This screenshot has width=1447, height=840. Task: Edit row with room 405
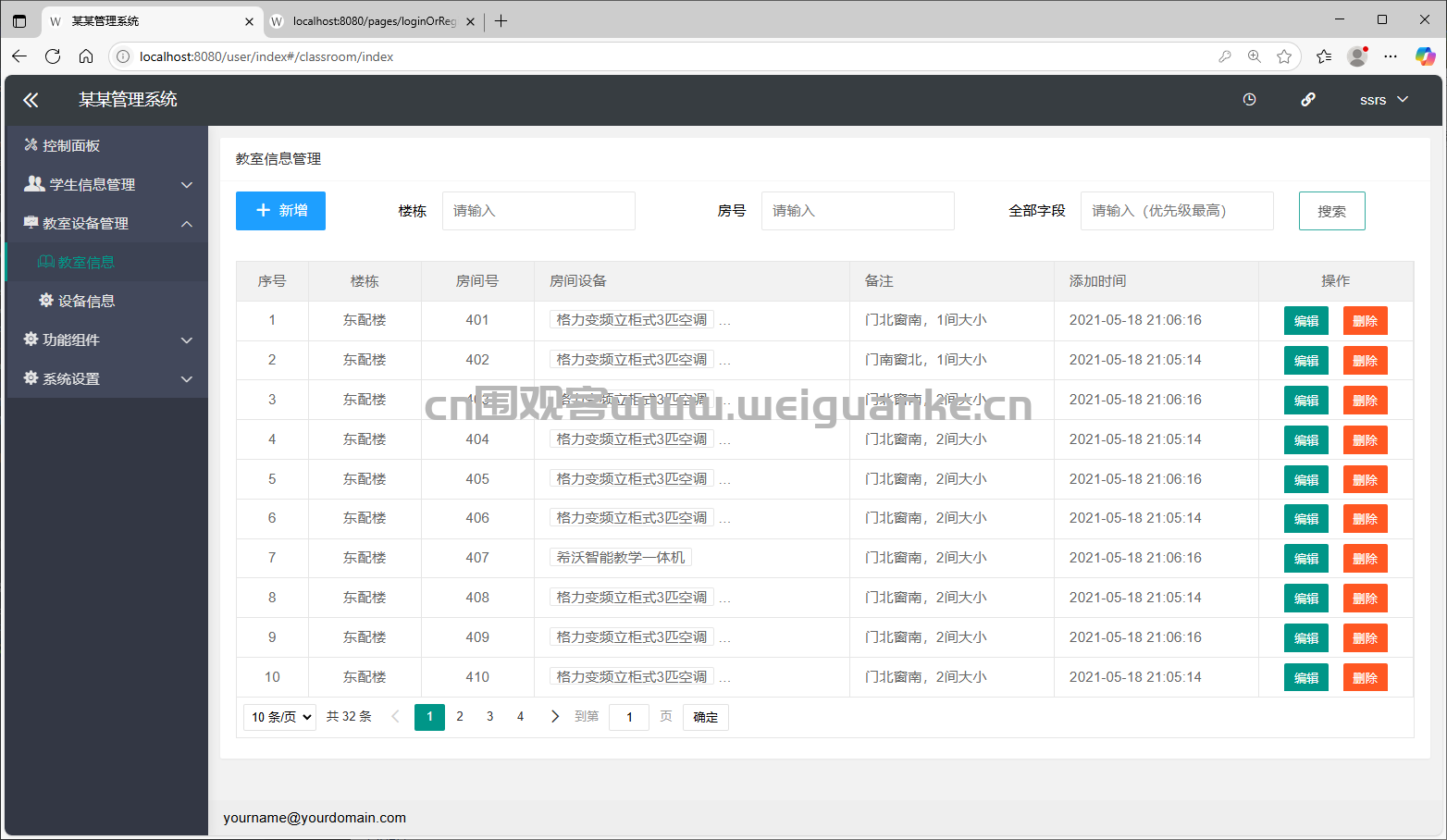tap(1306, 480)
